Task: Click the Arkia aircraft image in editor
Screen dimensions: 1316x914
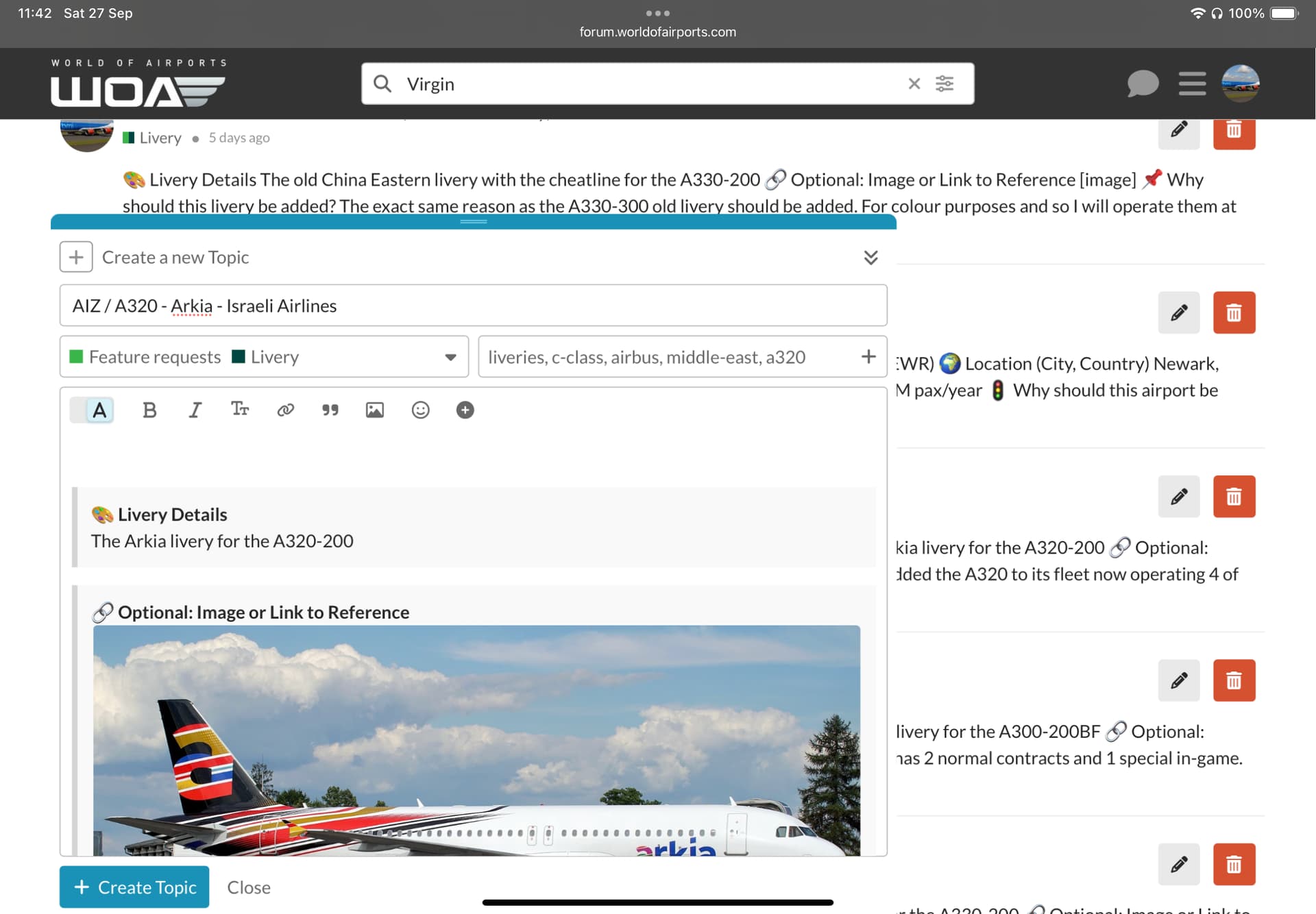Action: [476, 741]
